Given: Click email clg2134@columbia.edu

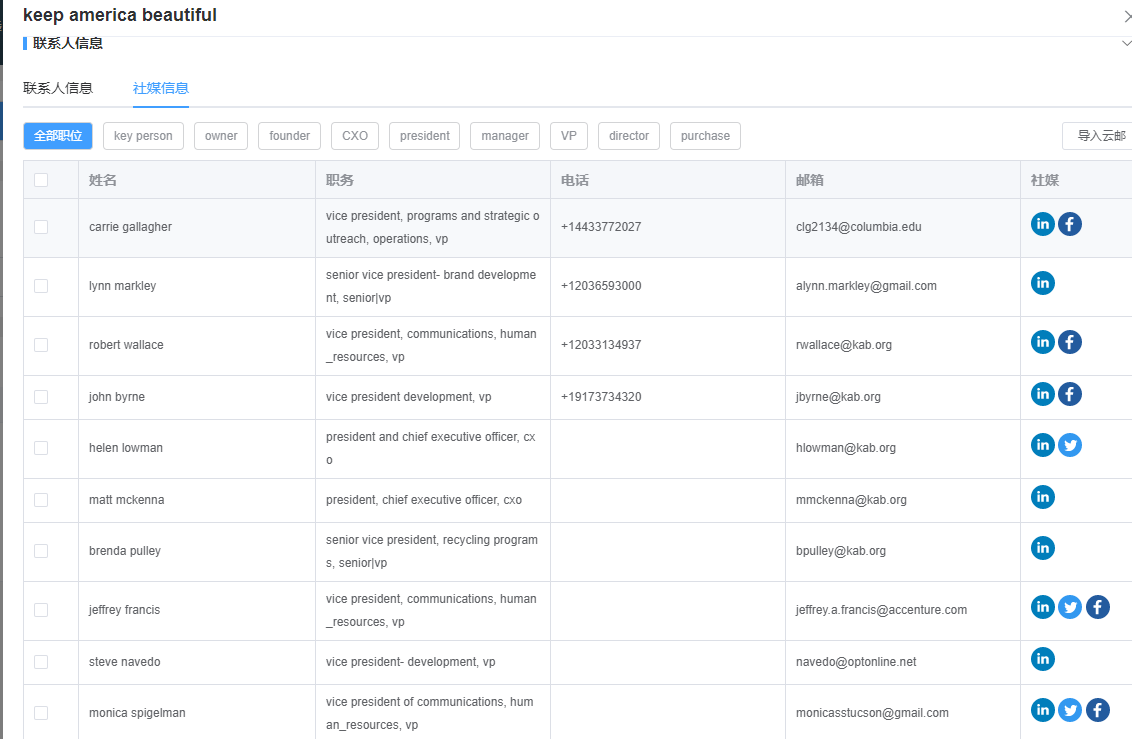Looking at the screenshot, I should pyautogui.click(x=858, y=227).
